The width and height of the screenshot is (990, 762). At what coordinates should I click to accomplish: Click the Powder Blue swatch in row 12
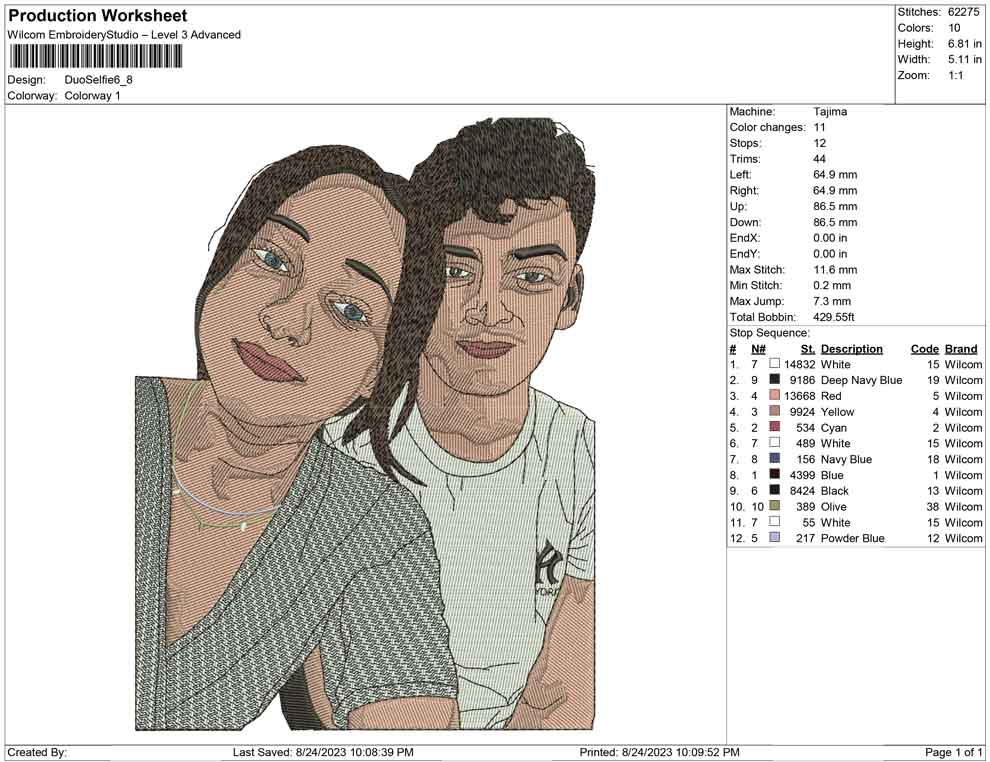[773, 538]
